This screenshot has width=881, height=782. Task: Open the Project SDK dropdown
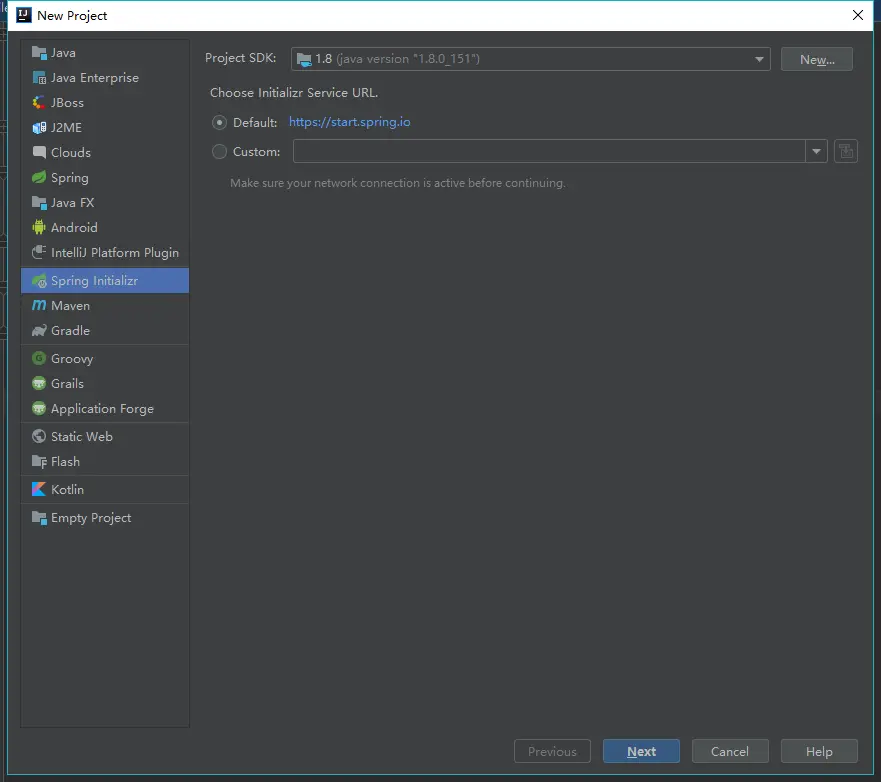pyautogui.click(x=530, y=59)
